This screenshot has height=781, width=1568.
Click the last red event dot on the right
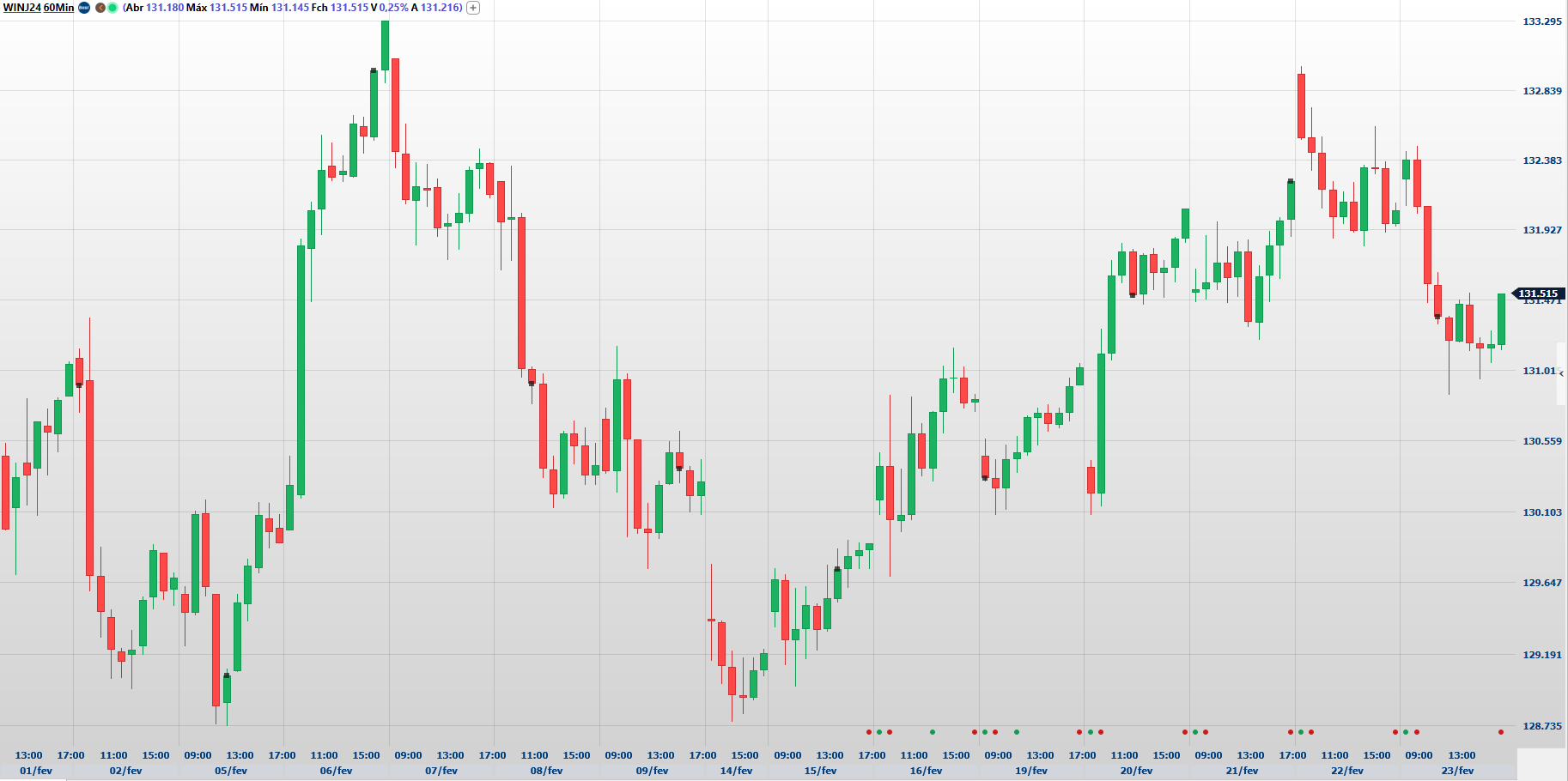(1501, 732)
